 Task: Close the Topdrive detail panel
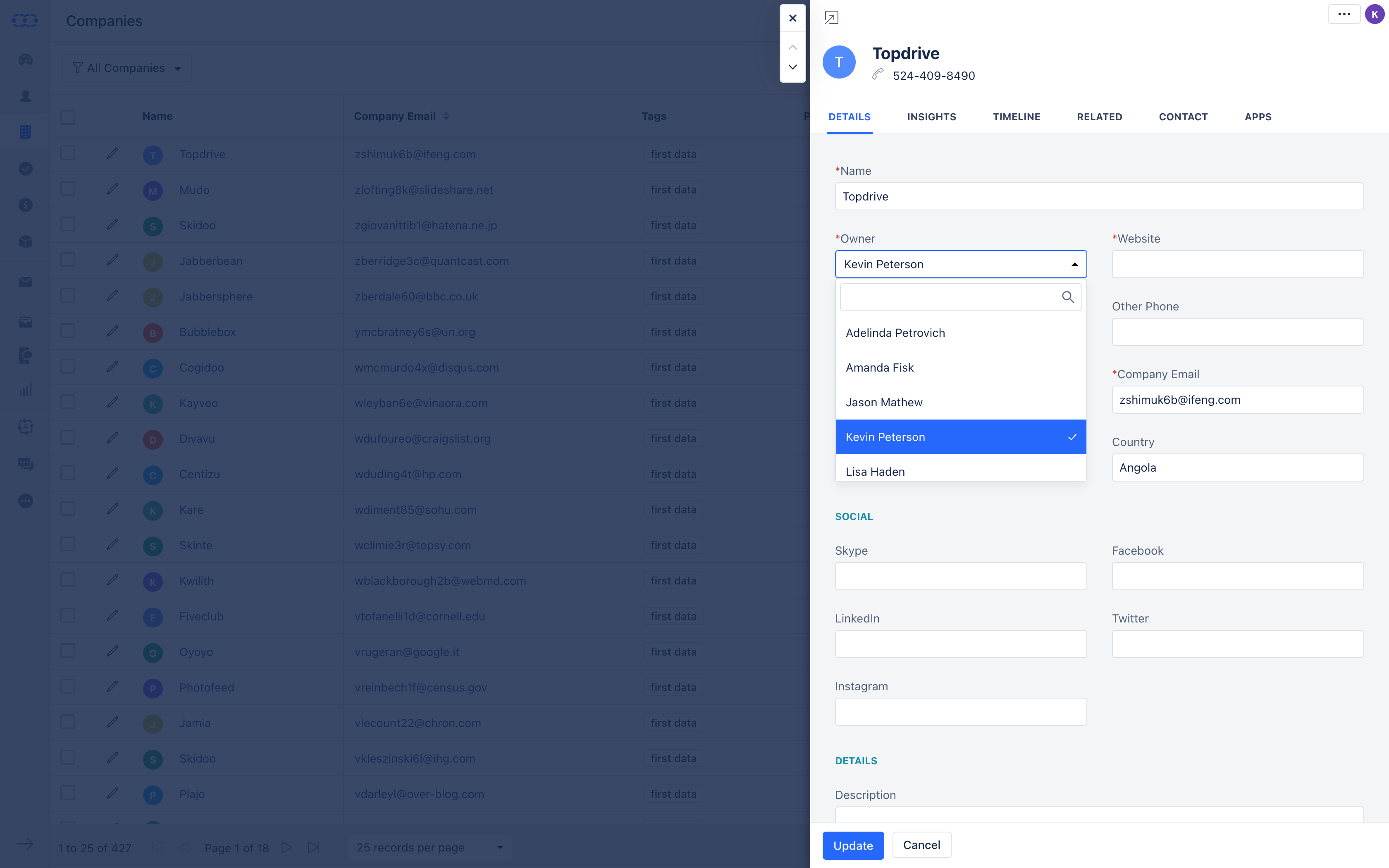click(x=792, y=18)
